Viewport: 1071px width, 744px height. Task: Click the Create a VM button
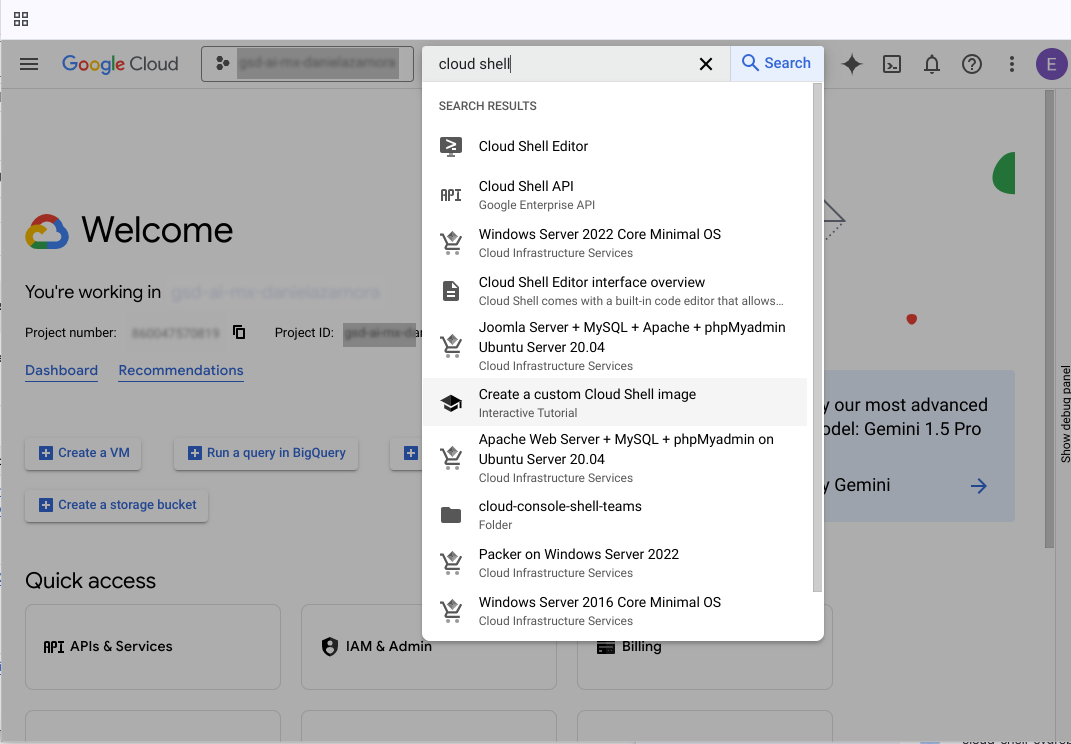[84, 453]
